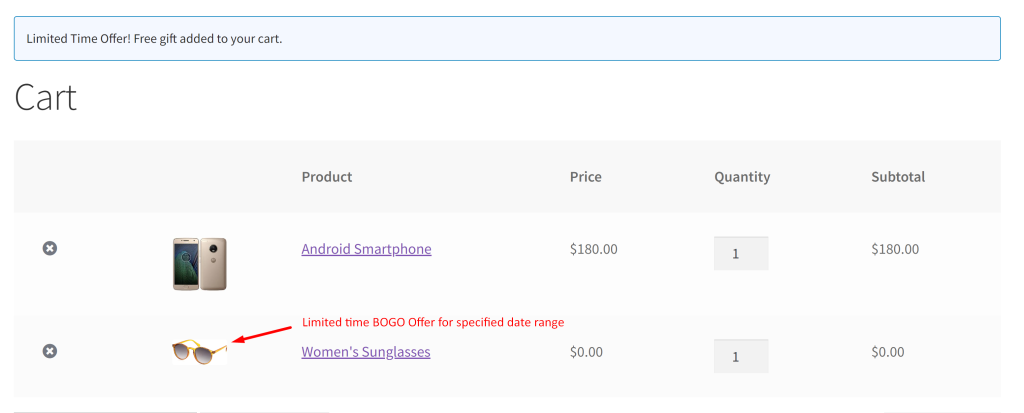Screen dimensions: 1024x413
Task: Click the Cart page heading
Action: [46, 98]
